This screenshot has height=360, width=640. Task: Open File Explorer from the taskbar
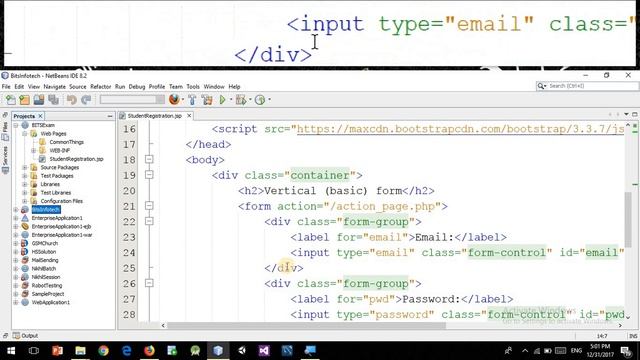click(80, 350)
